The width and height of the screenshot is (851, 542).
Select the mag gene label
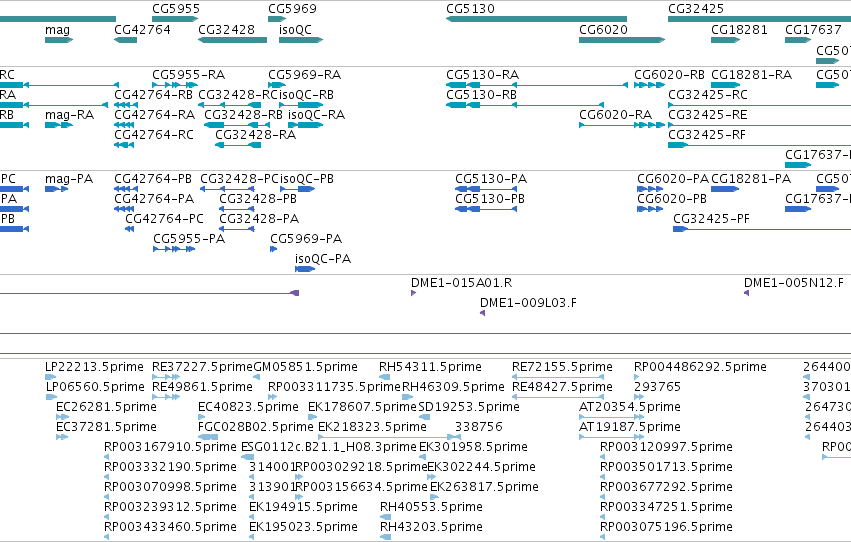click(58, 29)
